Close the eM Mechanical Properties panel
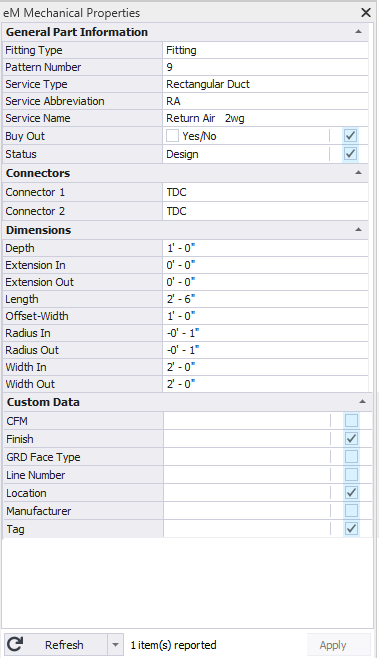Image resolution: width=379 pixels, height=658 pixels. pos(366,13)
